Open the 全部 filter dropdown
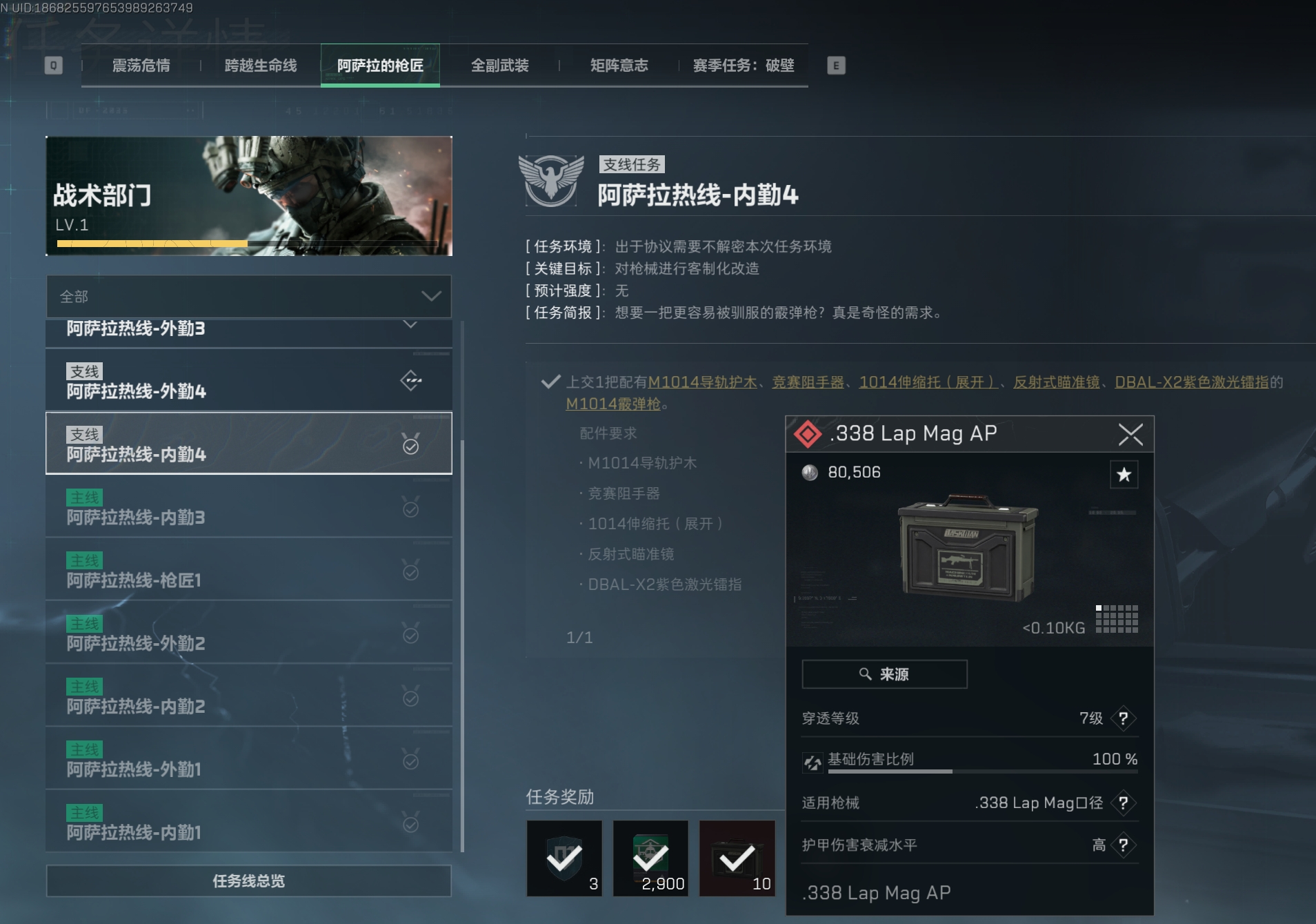The height and width of the screenshot is (924, 1316). pyautogui.click(x=249, y=297)
